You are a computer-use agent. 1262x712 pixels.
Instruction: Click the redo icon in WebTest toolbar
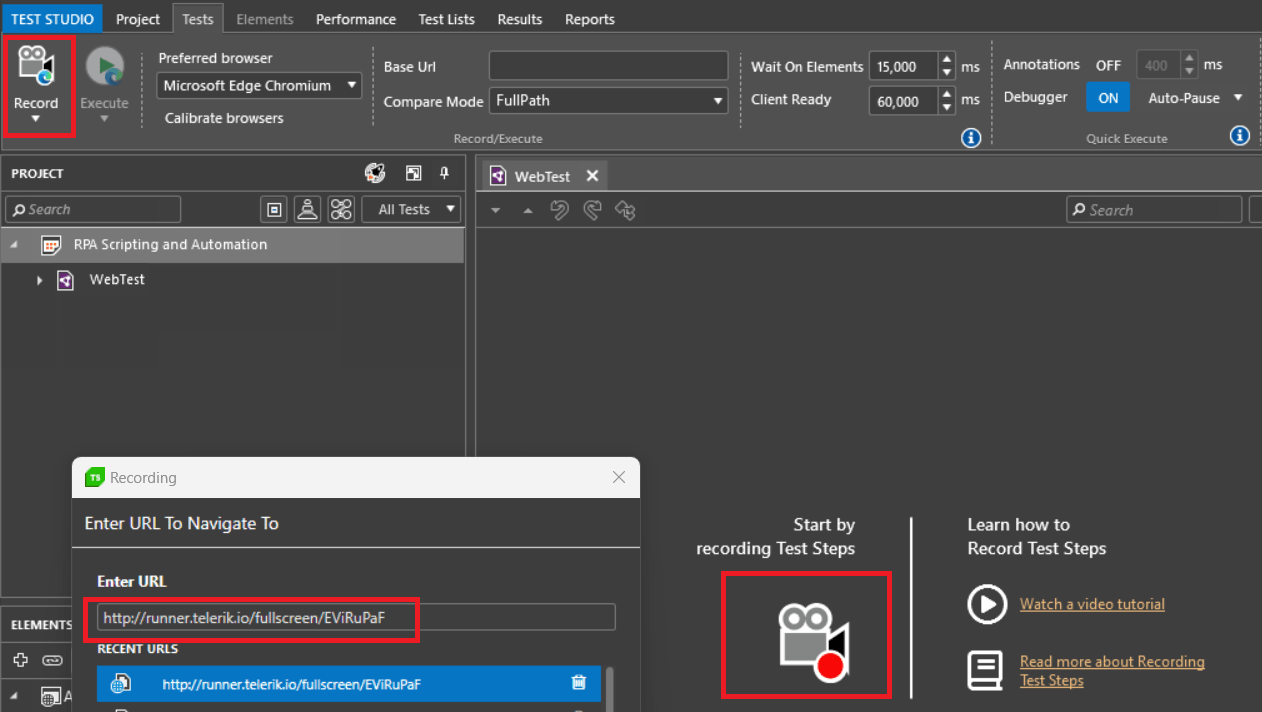(592, 210)
